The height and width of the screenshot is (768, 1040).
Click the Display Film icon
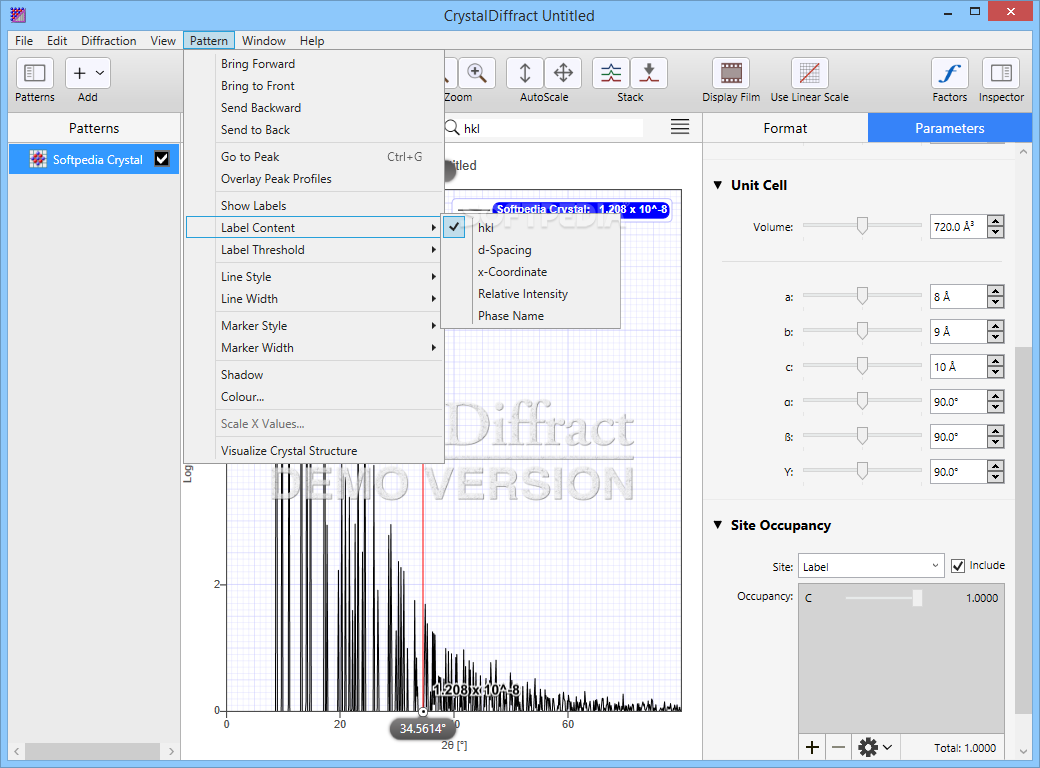point(731,72)
